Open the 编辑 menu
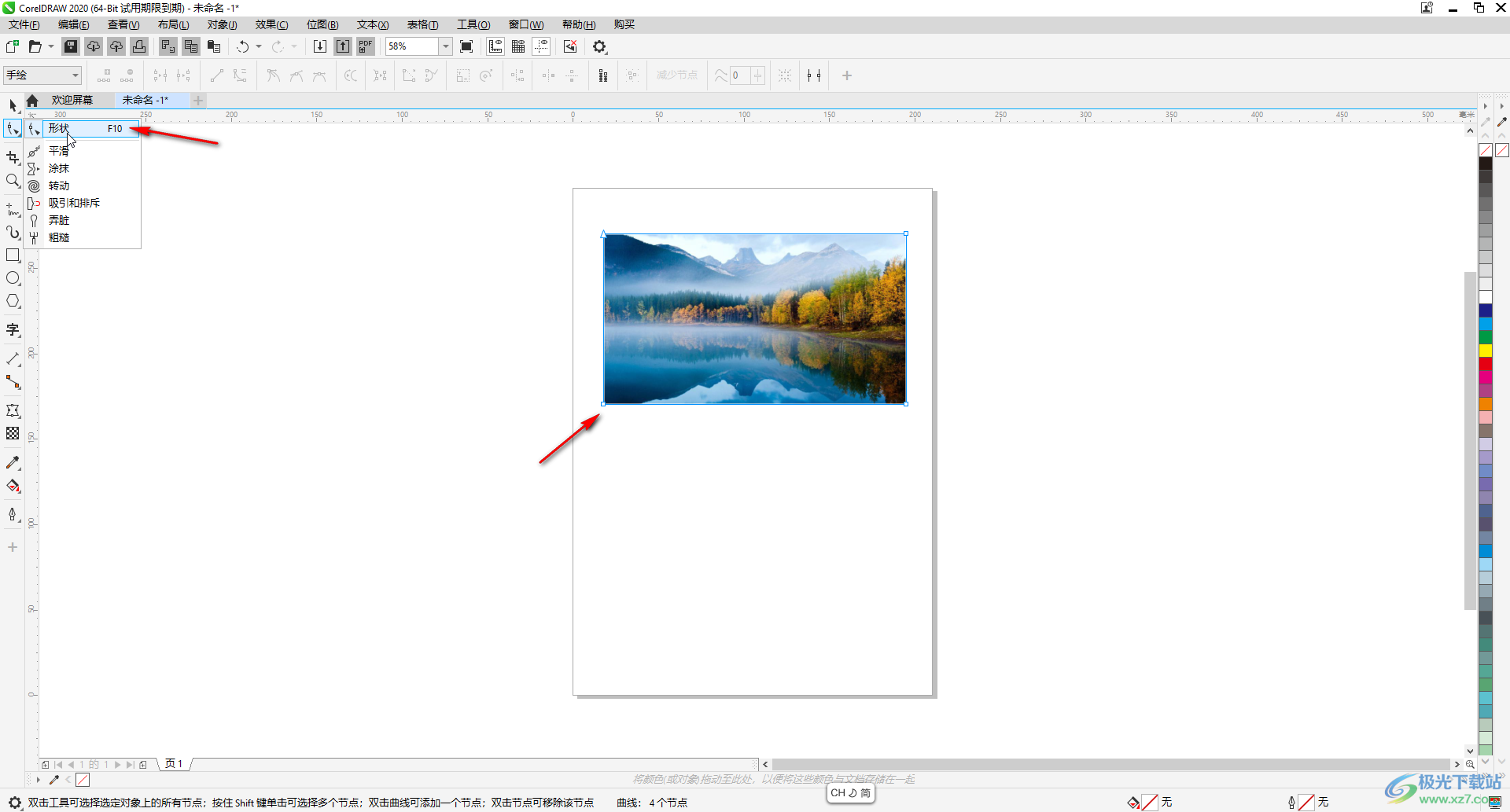Image resolution: width=1510 pixels, height=812 pixels. (73, 24)
